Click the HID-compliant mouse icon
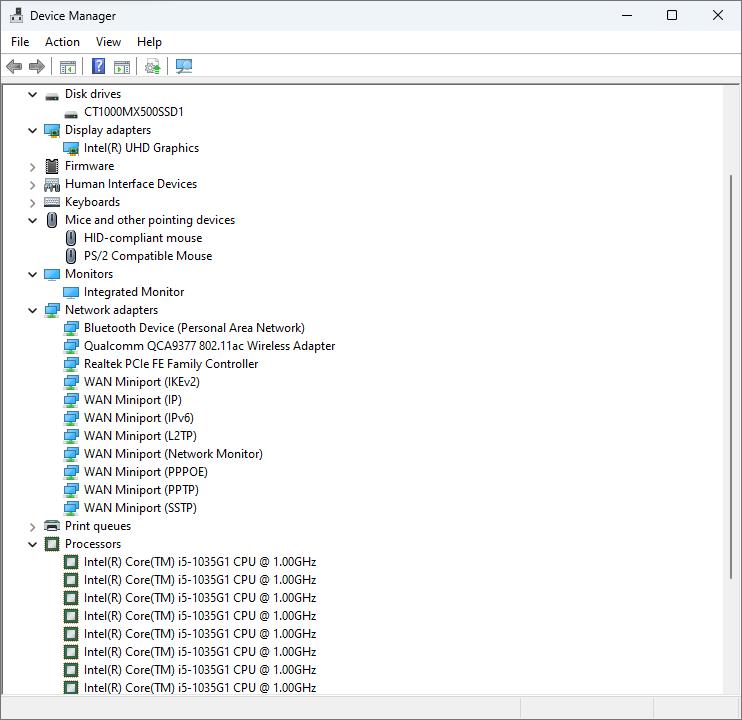This screenshot has height=720, width=742. pyautogui.click(x=71, y=238)
